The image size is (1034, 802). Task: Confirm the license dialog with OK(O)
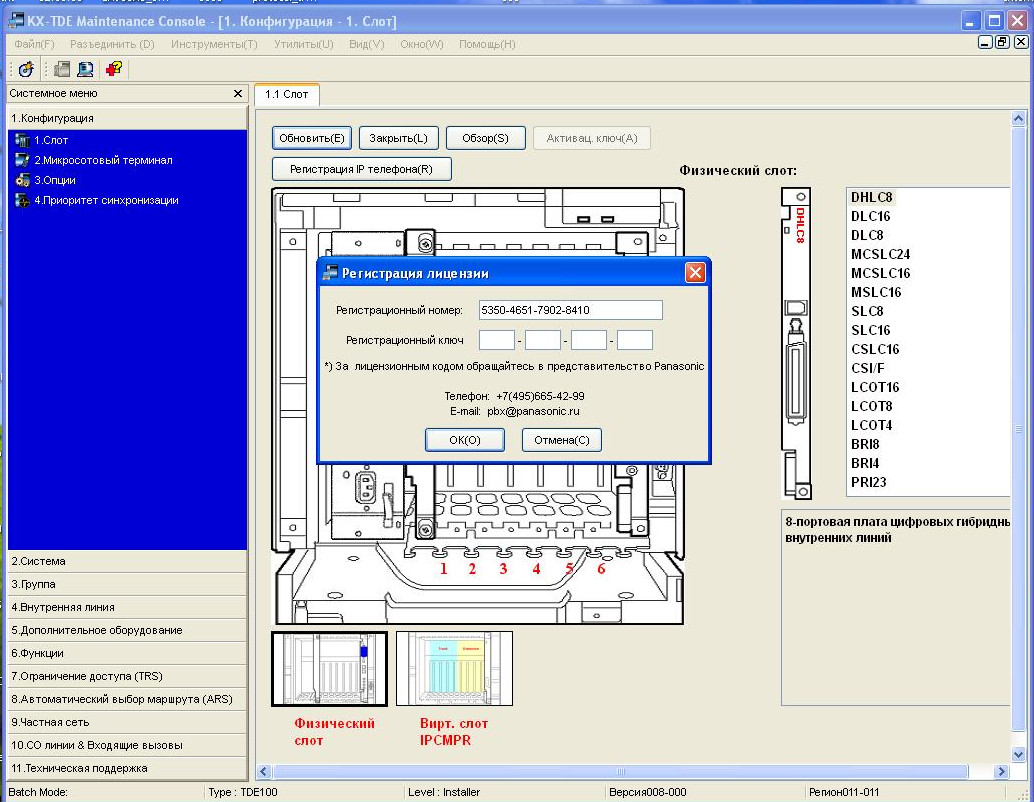click(x=465, y=440)
